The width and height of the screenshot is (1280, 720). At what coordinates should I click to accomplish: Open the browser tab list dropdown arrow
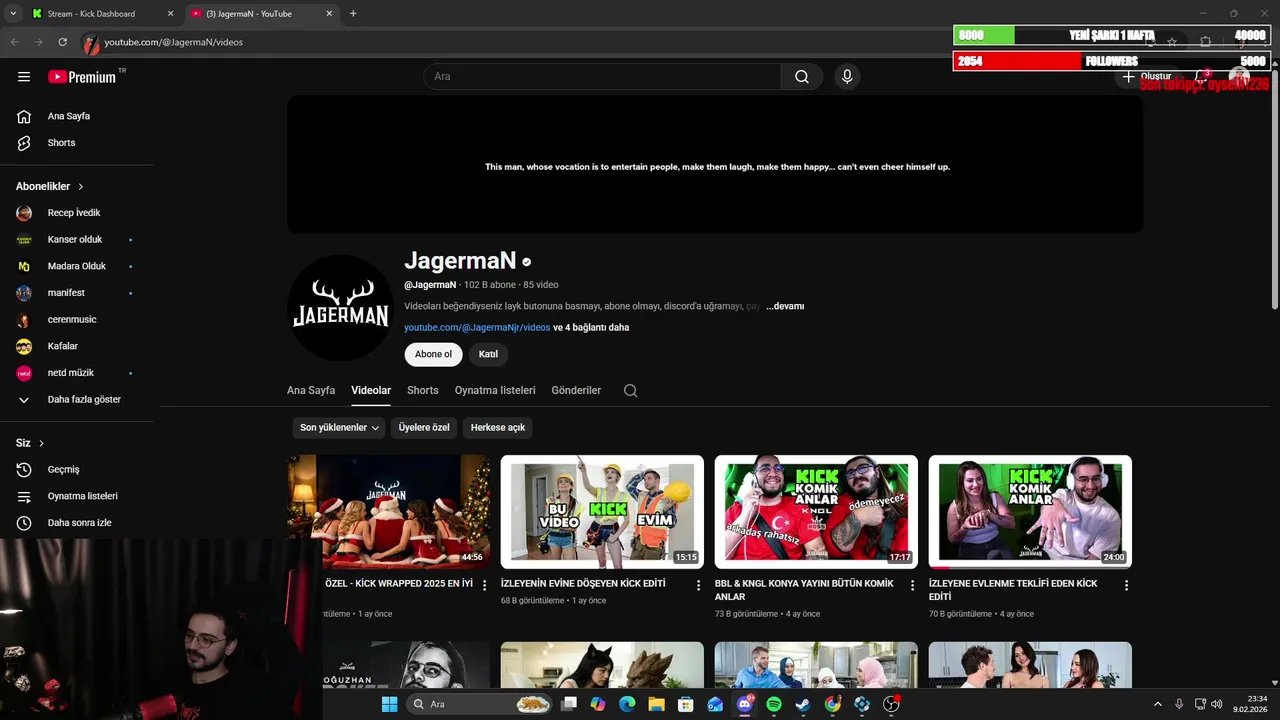(13, 14)
